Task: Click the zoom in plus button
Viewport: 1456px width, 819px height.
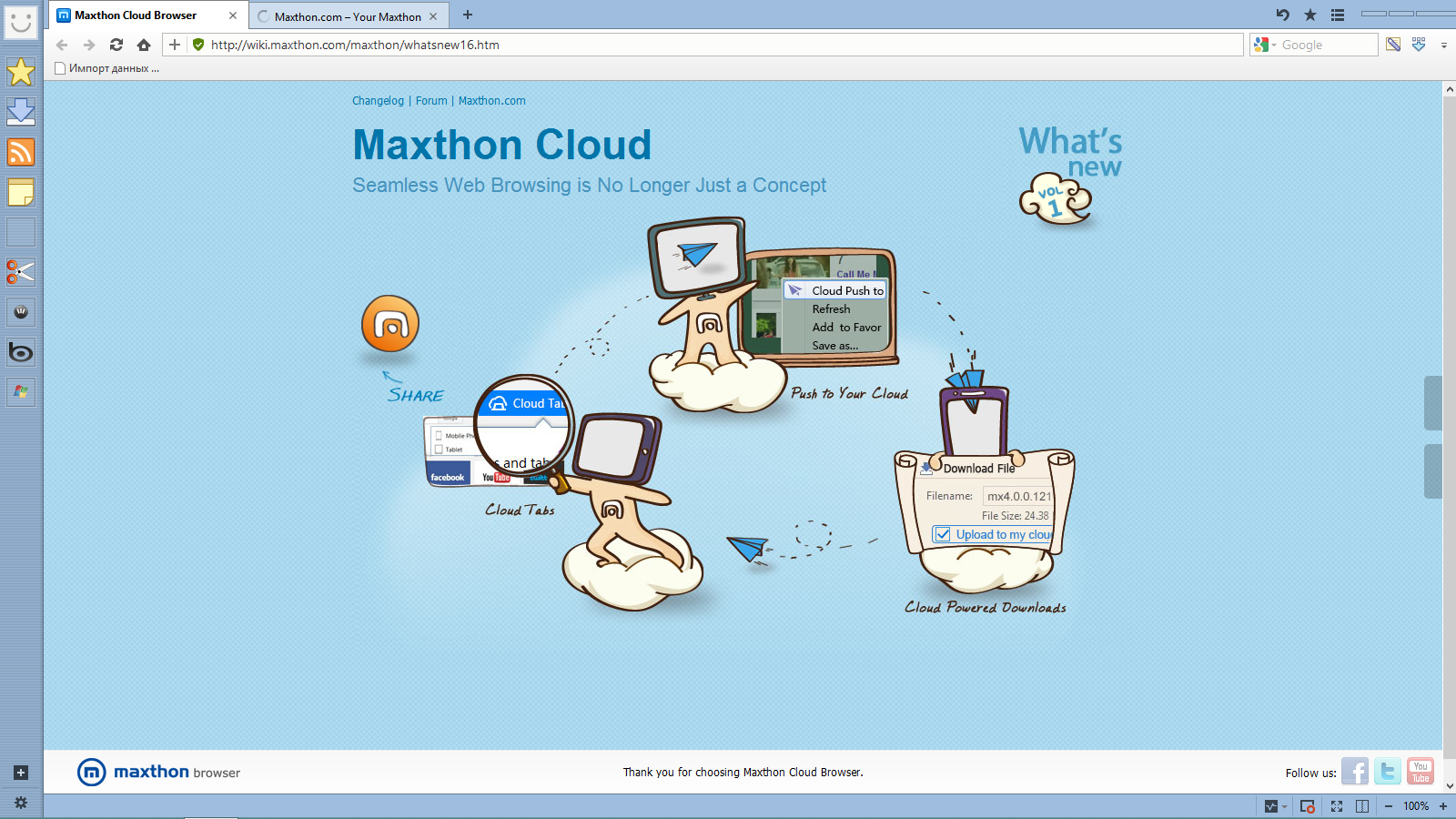Action: coord(1443,806)
